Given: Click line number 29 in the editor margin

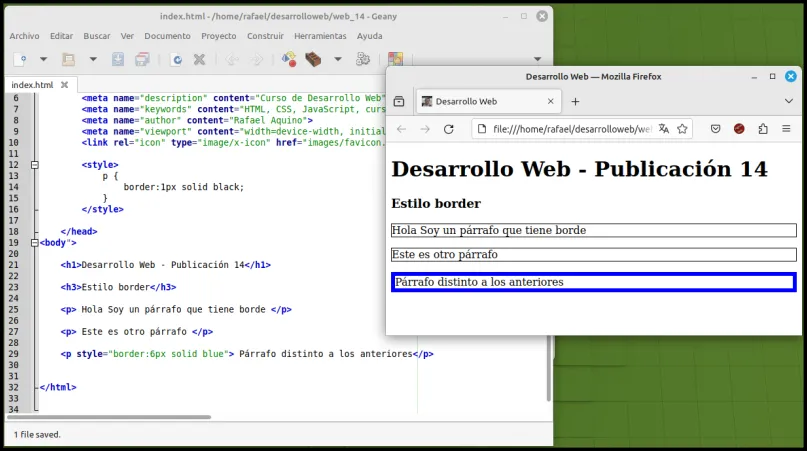Looking at the screenshot, I should pos(13,354).
